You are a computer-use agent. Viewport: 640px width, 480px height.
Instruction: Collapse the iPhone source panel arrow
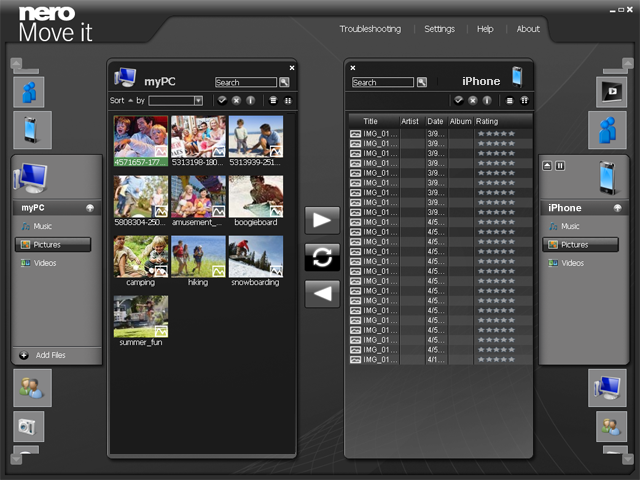pos(616,208)
